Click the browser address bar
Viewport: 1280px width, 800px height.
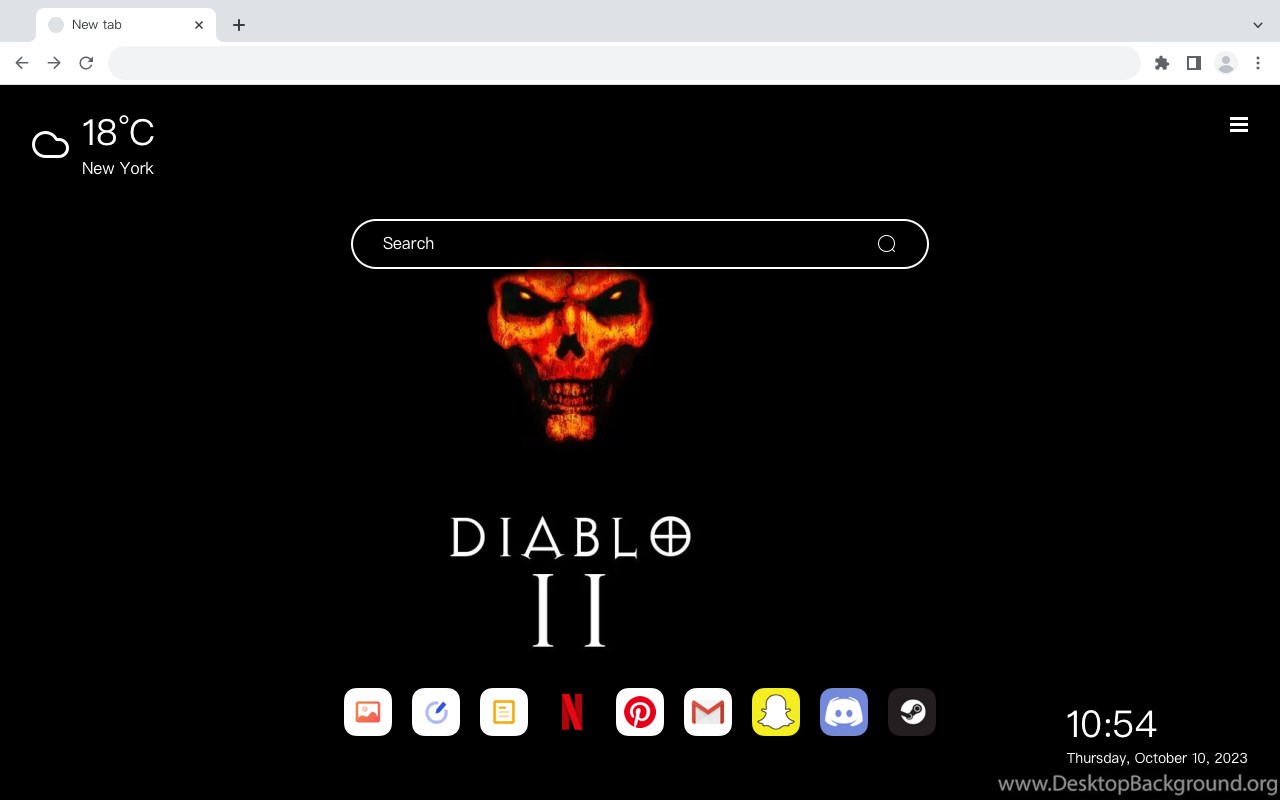click(624, 63)
